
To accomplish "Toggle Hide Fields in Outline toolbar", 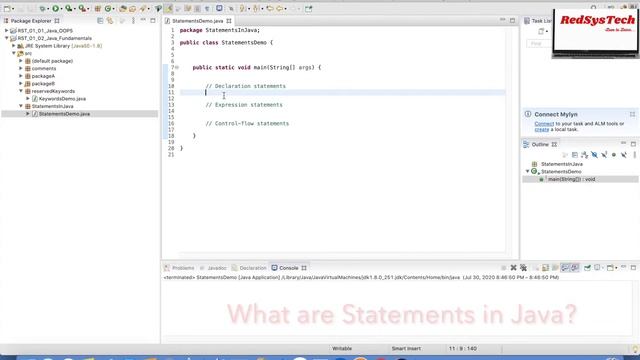I will point(594,155).
